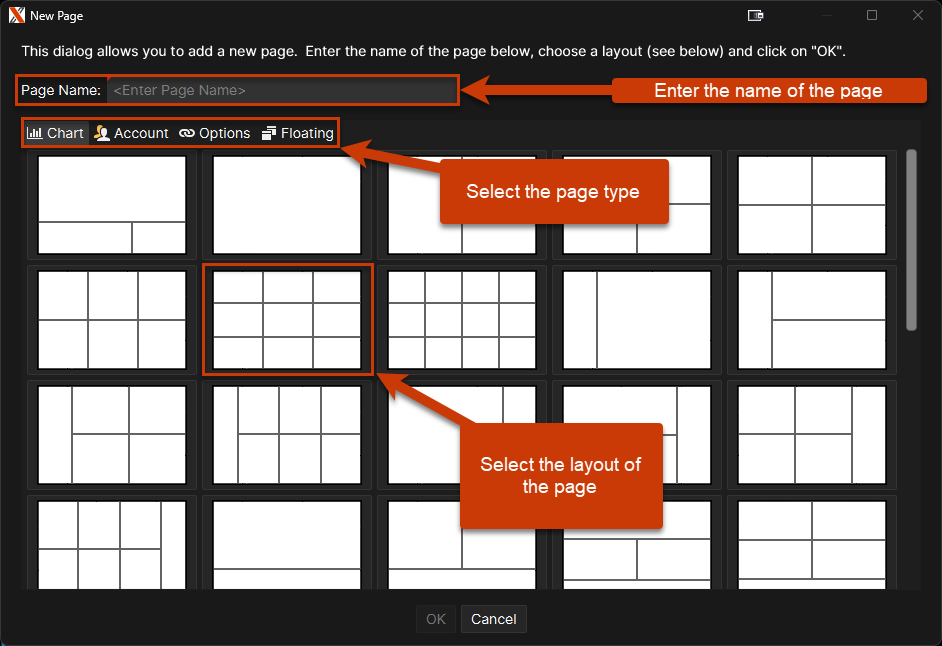This screenshot has height=646, width=942.
Task: Click the window docking icon in title bar
Action: [x=756, y=16]
